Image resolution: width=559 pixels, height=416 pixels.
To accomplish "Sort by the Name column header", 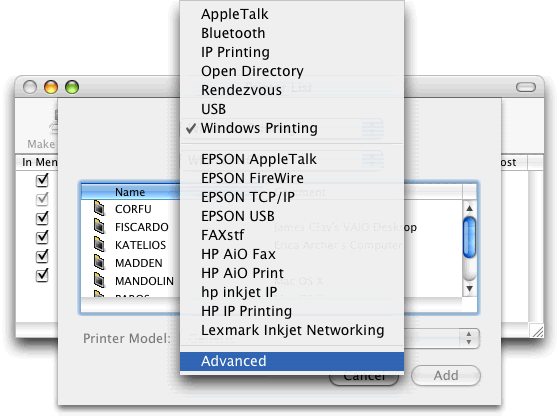I will [x=130, y=192].
